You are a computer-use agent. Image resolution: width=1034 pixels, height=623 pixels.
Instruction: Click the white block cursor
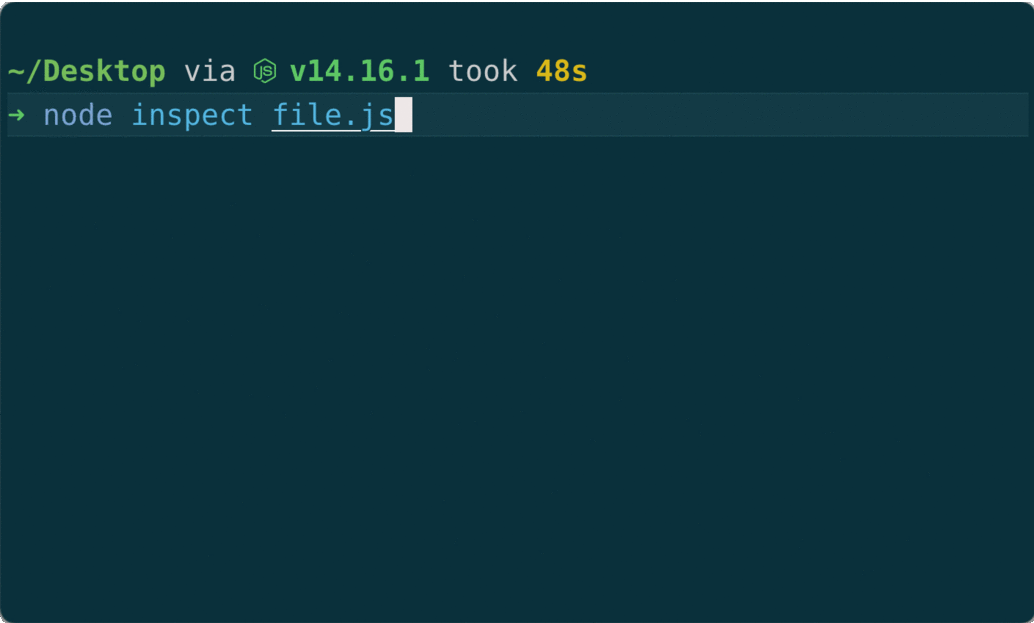point(403,115)
